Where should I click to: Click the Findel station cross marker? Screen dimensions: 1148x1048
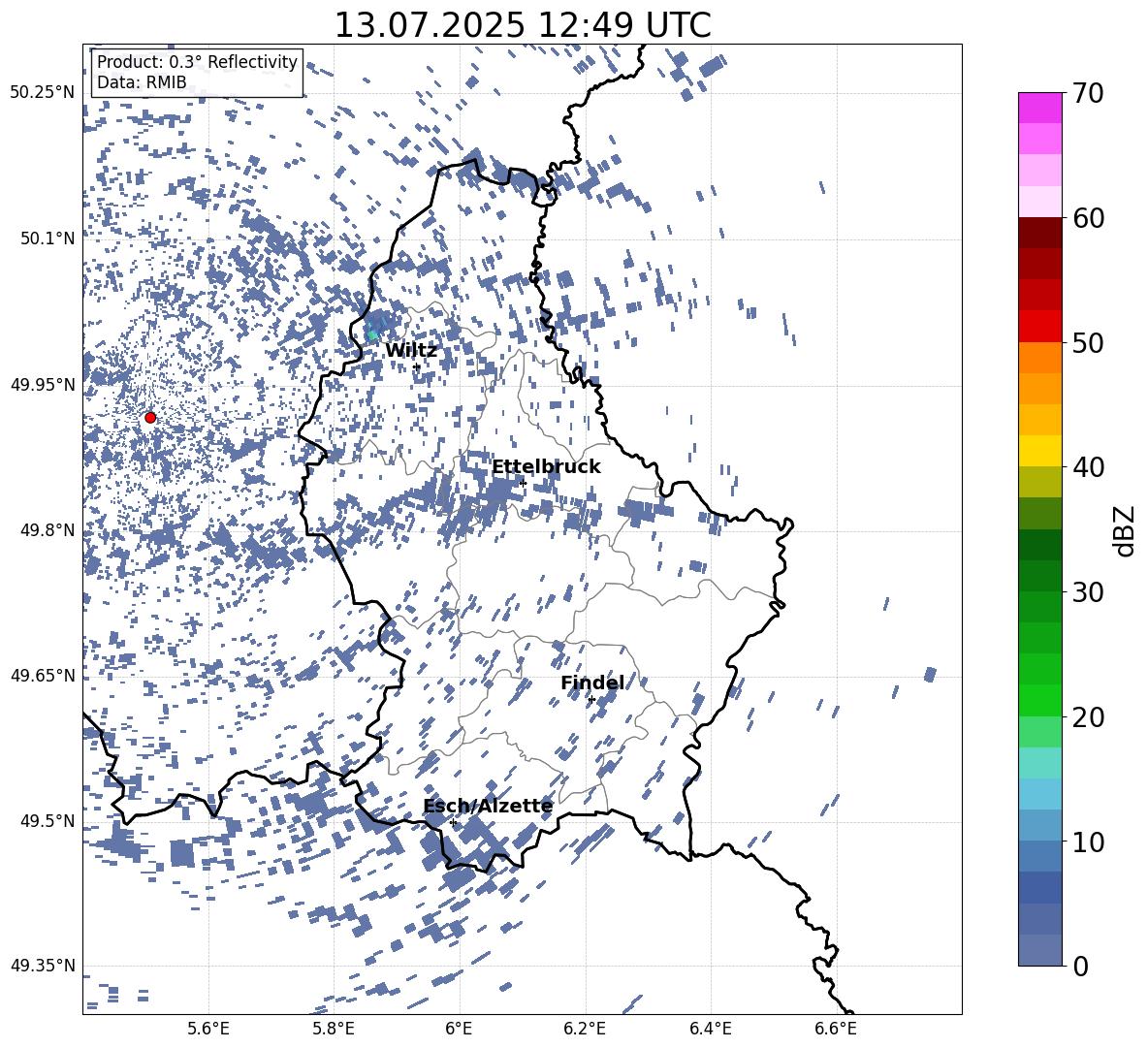coord(591,700)
